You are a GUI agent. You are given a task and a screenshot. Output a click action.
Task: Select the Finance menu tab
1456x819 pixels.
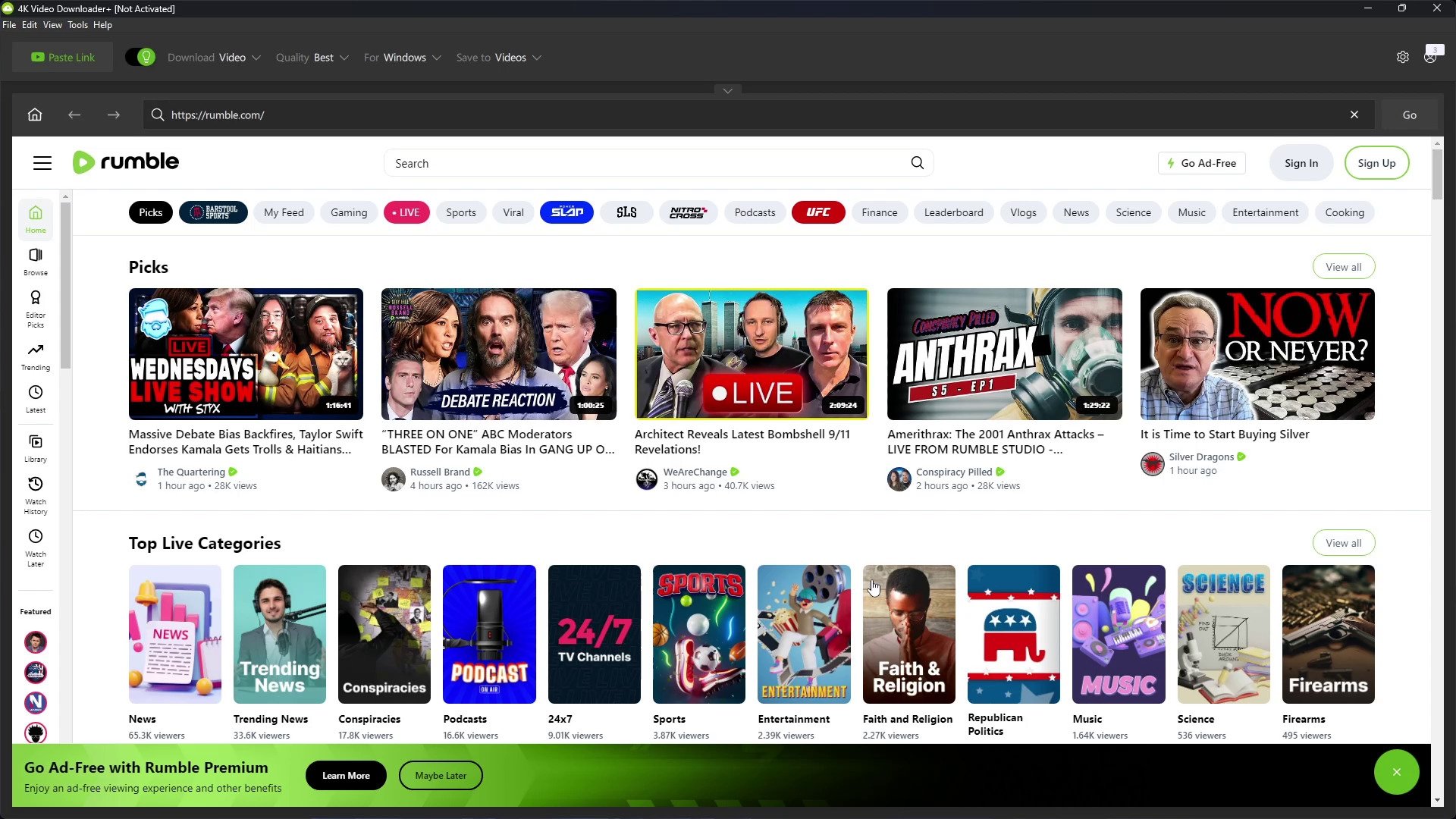[879, 212]
